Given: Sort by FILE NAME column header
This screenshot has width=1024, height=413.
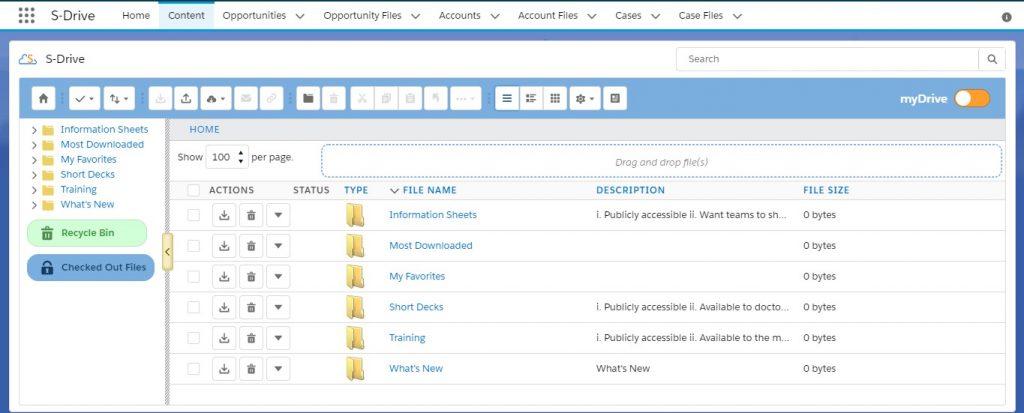Looking at the screenshot, I should pos(430,190).
